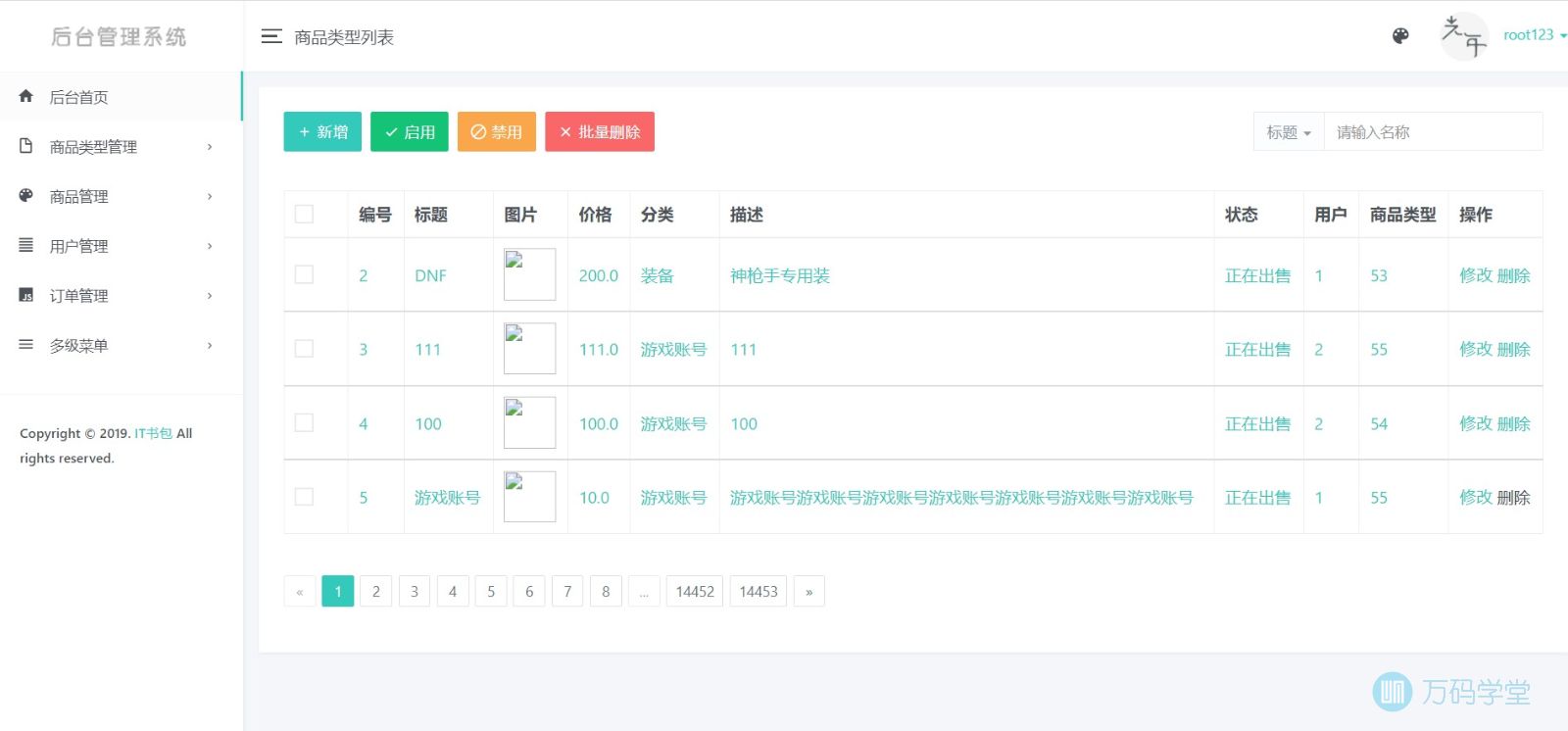Toggle the sidebar with hamburger menu icon
Image resolution: width=1568 pixels, height=731 pixels.
pyautogui.click(x=271, y=36)
